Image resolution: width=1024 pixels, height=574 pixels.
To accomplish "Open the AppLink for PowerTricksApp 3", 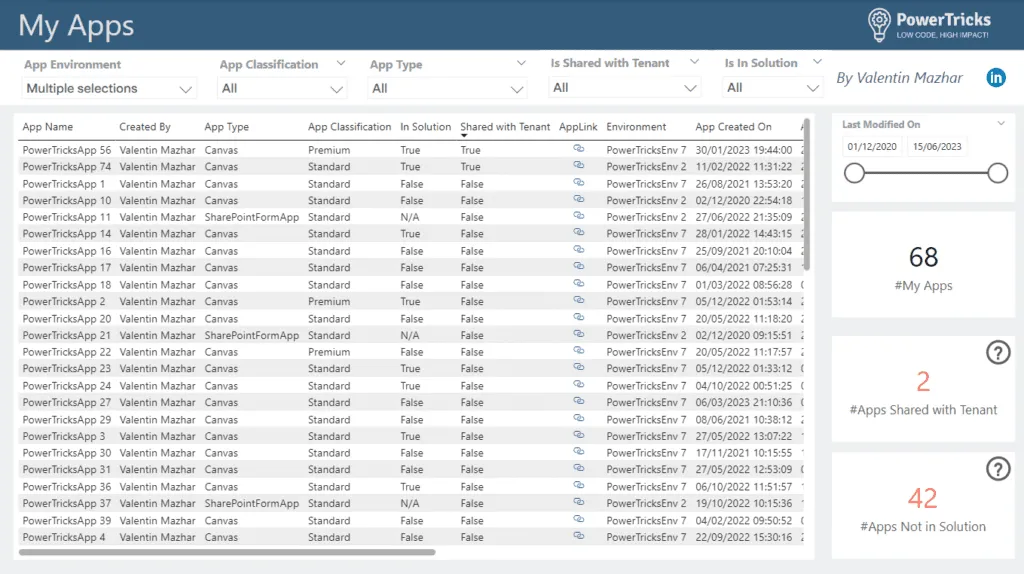I will pos(579,436).
